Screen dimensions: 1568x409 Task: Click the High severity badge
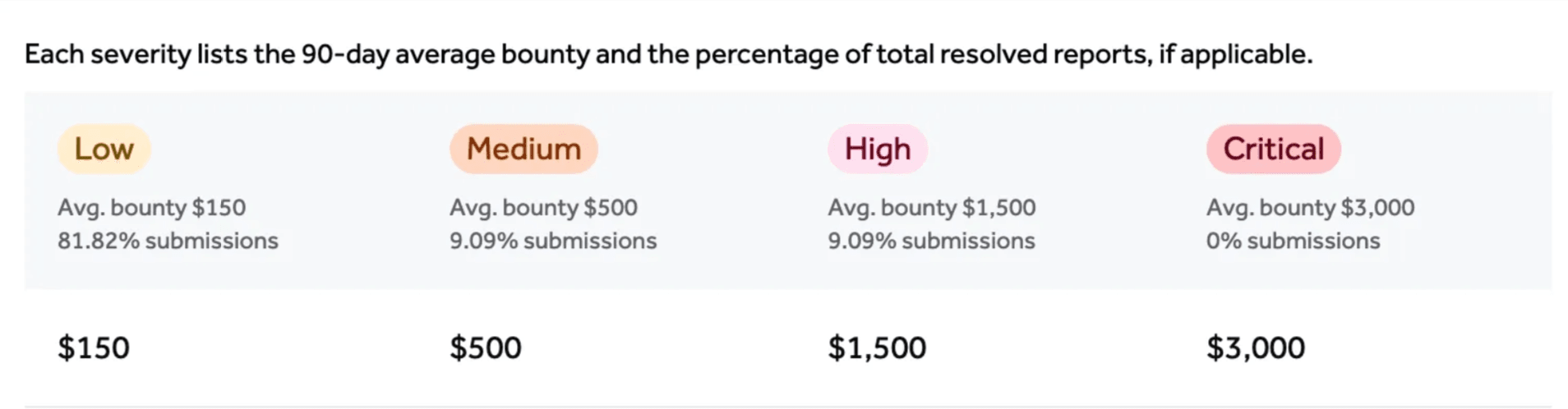pos(878,149)
